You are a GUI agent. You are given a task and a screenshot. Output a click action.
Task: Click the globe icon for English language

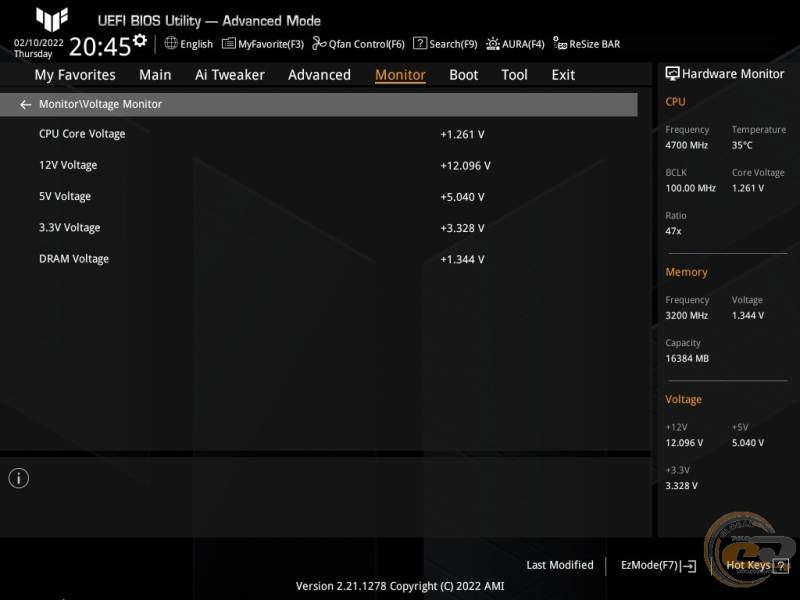pos(171,43)
